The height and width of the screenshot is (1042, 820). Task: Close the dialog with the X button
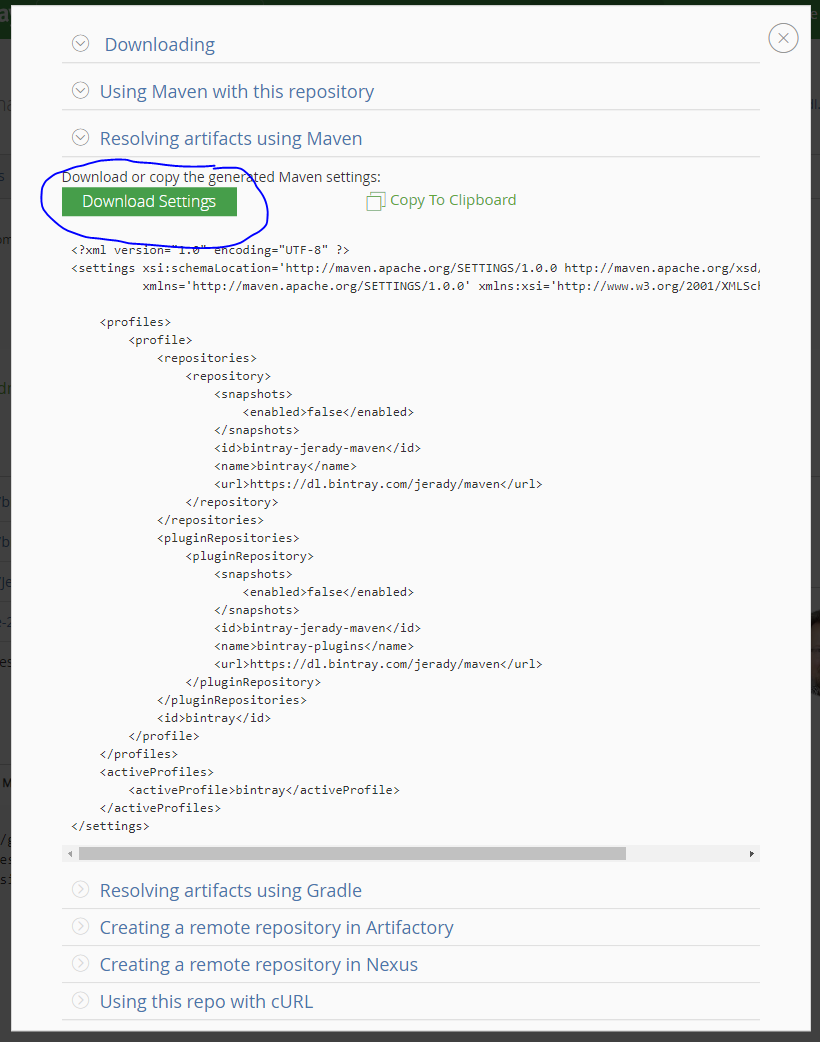(783, 39)
